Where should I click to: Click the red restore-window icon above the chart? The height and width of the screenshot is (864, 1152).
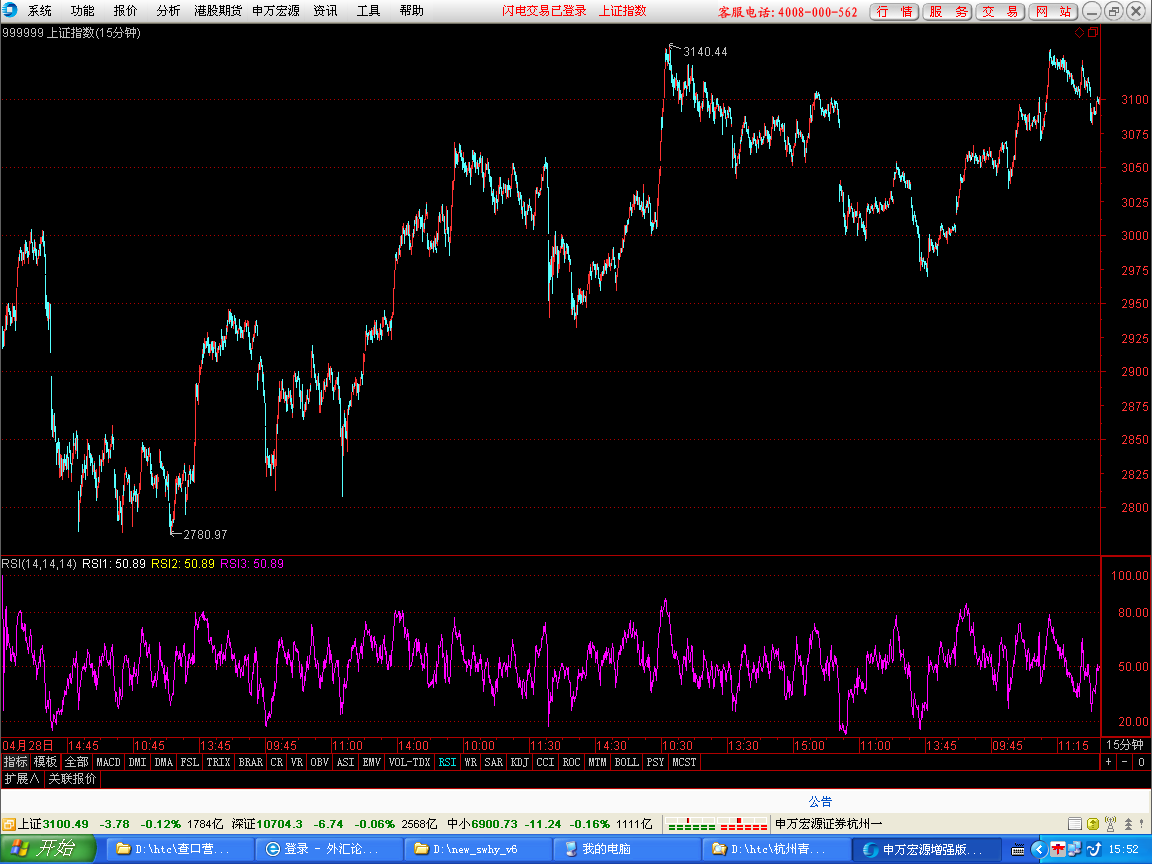[1093, 32]
